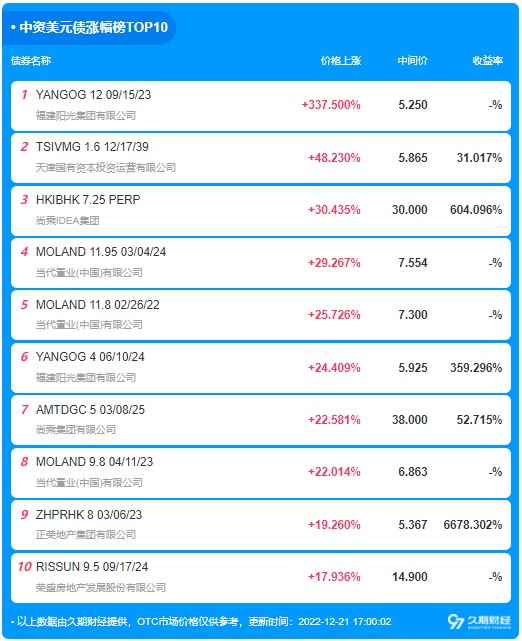Click the 久期财经 logo icon

[479, 621]
